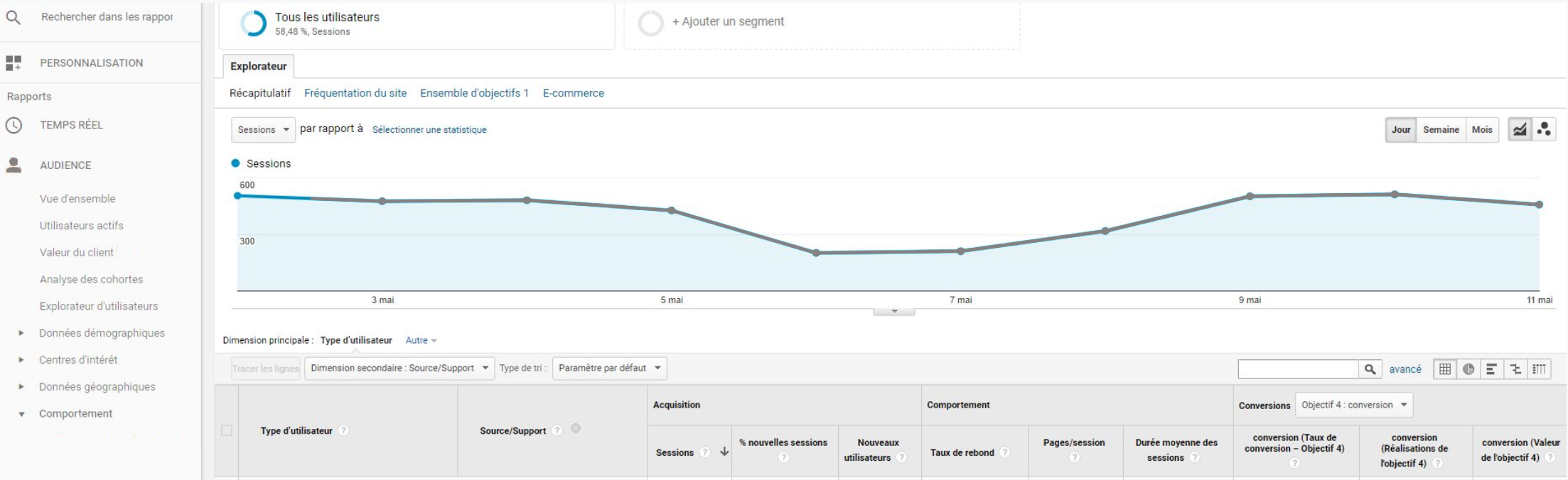Click Rechercher dans les rapports field
Screen dimensions: 1568x480
107,17
